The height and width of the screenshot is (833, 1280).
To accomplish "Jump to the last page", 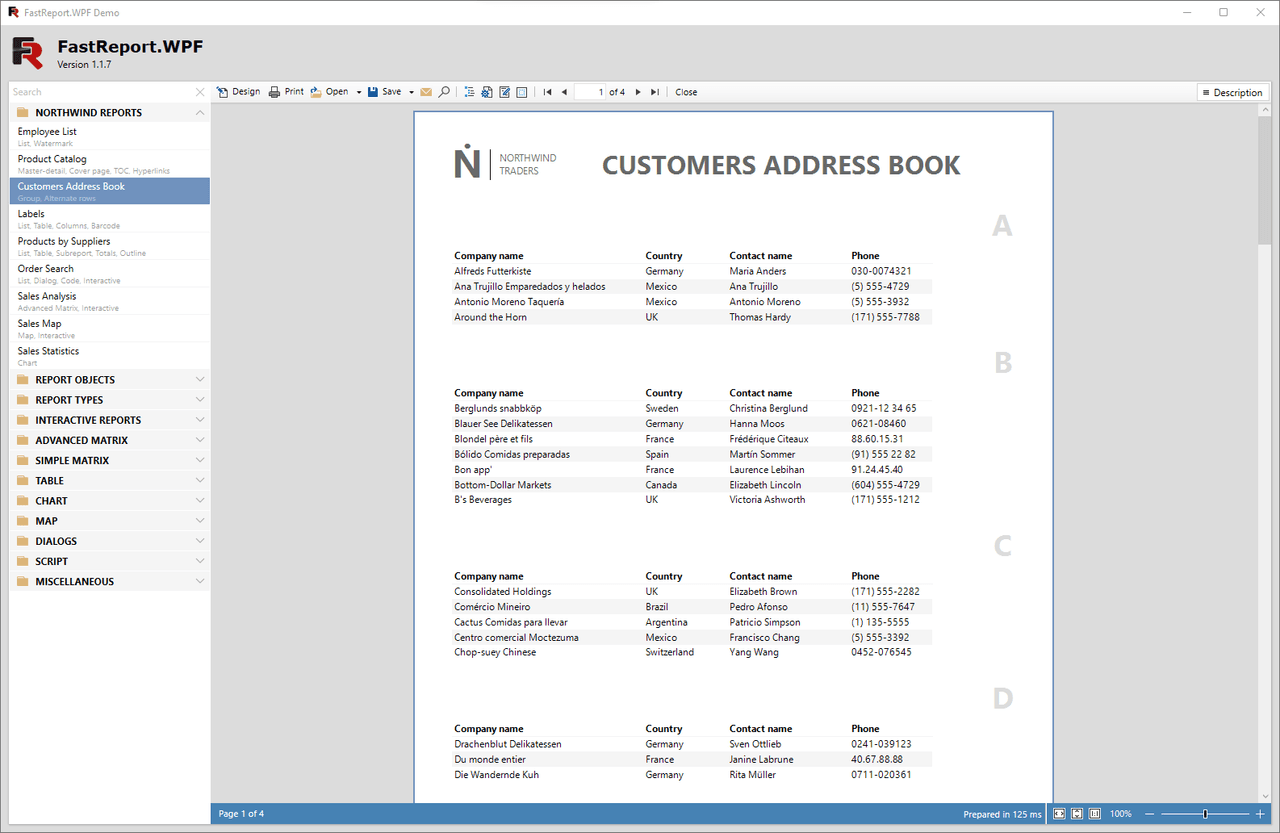I will 655,92.
